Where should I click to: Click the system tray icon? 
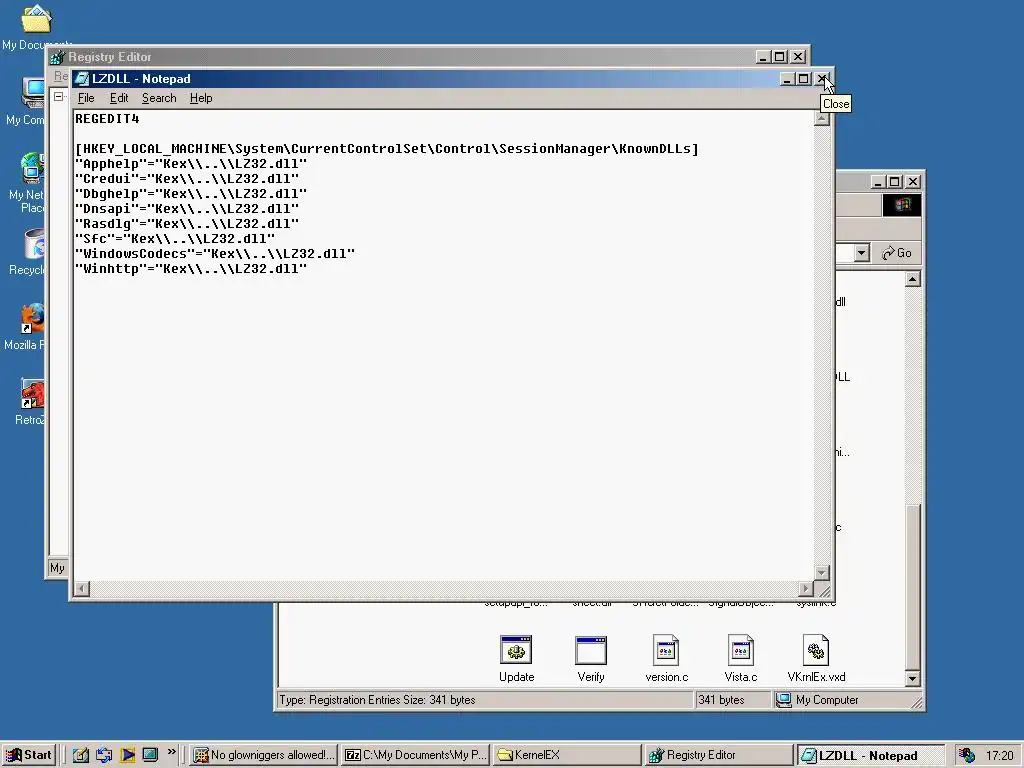click(x=967, y=755)
